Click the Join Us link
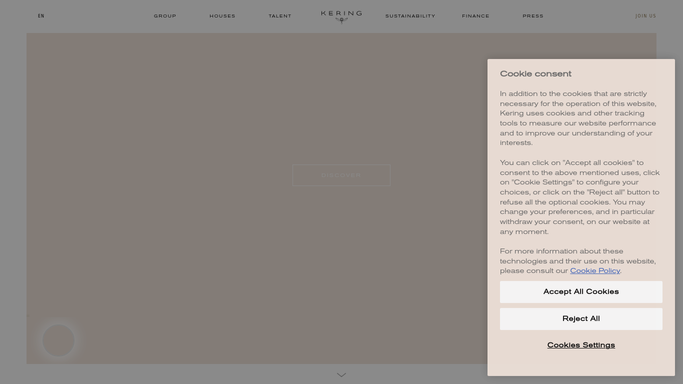683x384 pixels. pyautogui.click(x=645, y=16)
